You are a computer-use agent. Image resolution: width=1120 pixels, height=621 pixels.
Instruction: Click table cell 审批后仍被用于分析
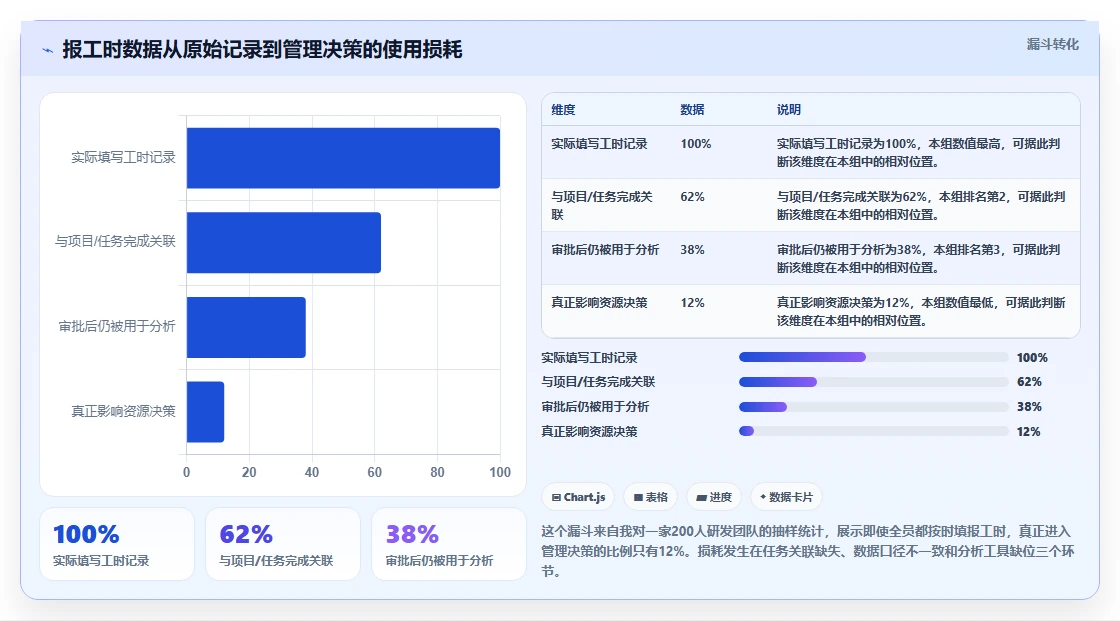(x=605, y=249)
